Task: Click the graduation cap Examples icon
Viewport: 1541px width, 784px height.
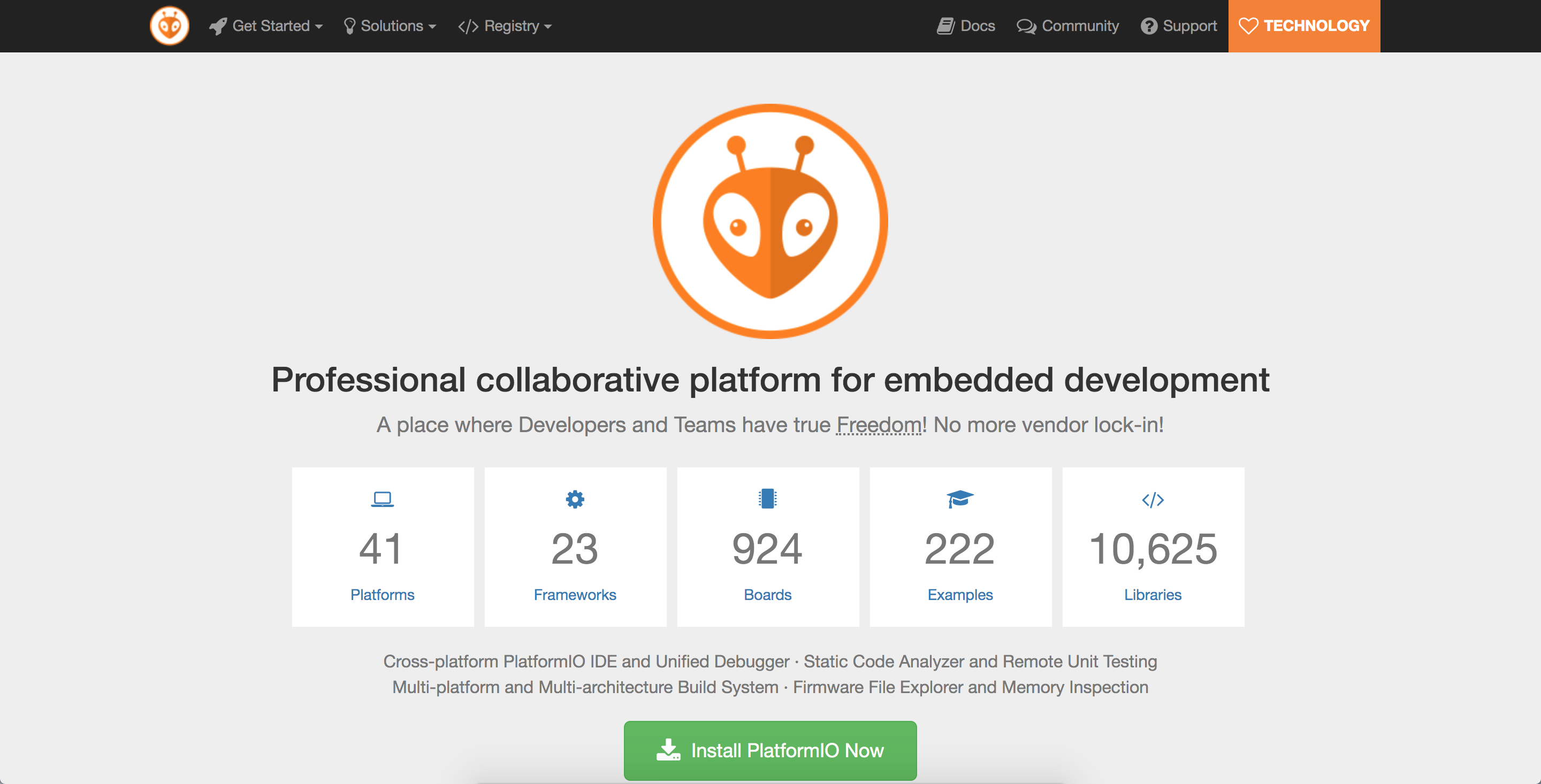Action: pos(960,499)
